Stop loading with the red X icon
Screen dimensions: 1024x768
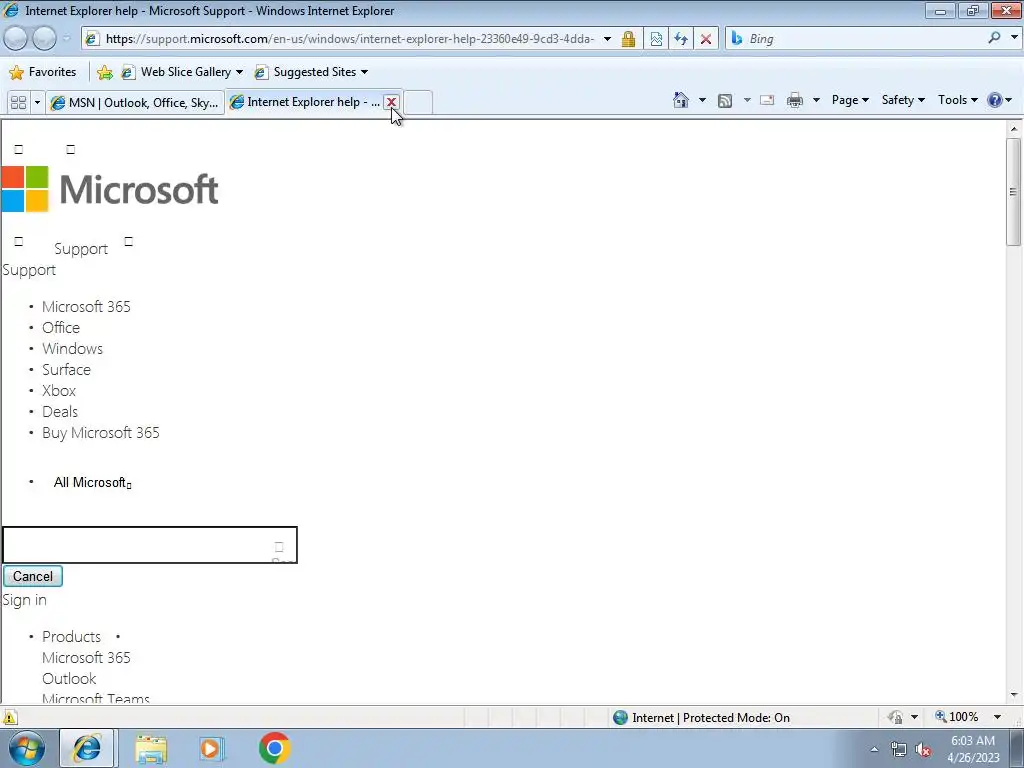pyautogui.click(x=705, y=39)
